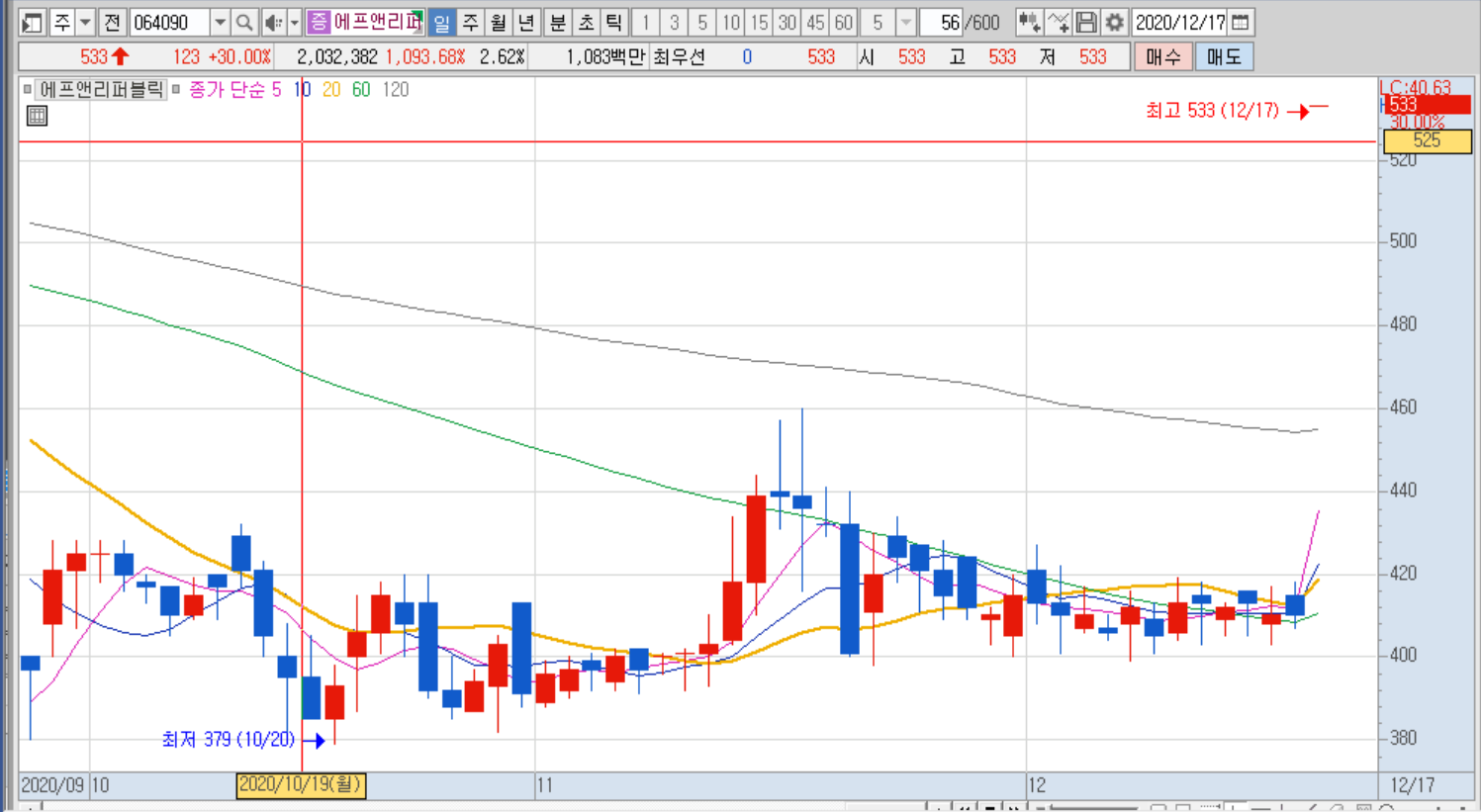Click the 2020/10/19(월) crosshair date label
Image resolution: width=1481 pixels, height=812 pixels.
301,785
